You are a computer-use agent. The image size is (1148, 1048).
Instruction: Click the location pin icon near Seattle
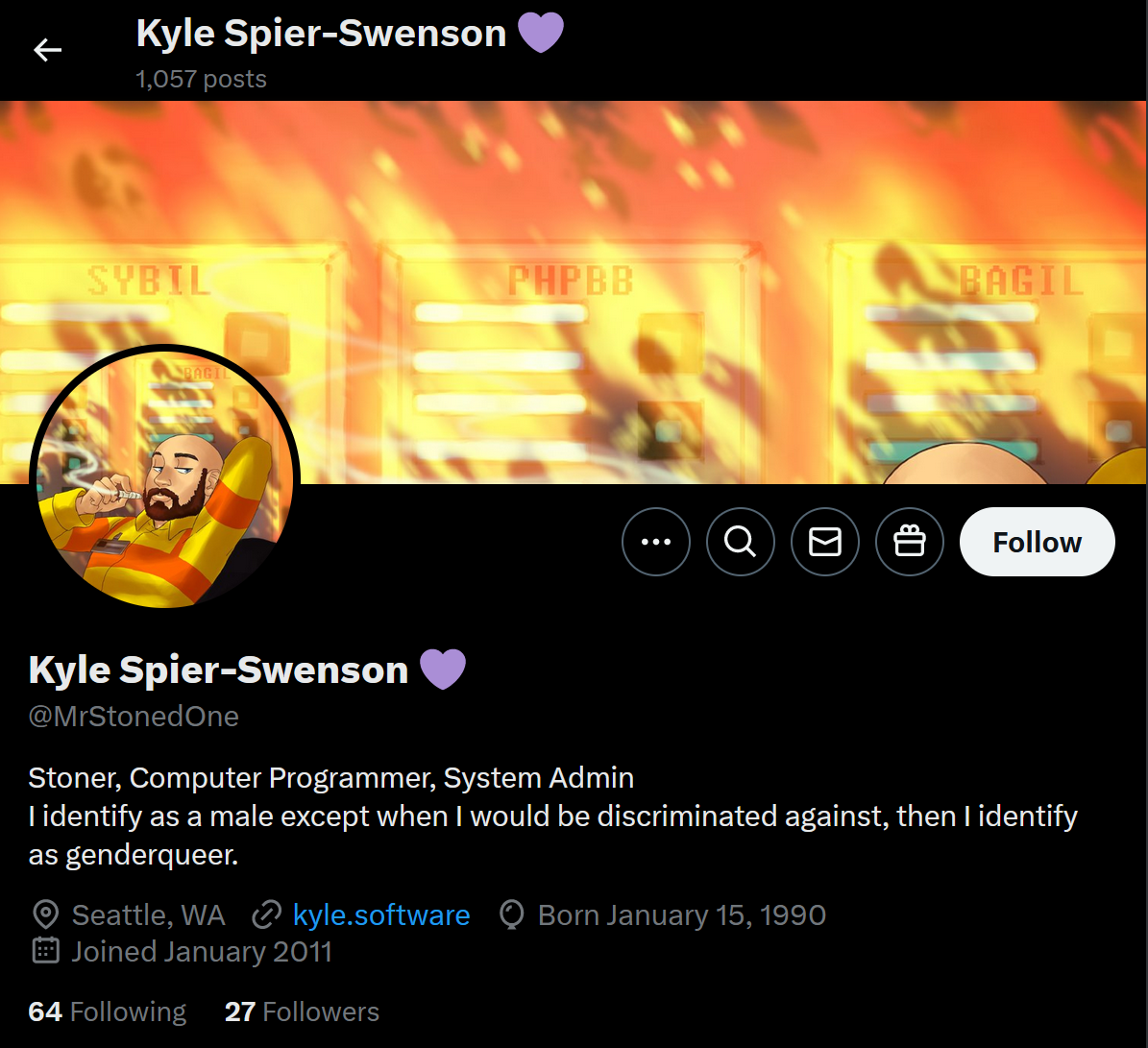(x=45, y=914)
